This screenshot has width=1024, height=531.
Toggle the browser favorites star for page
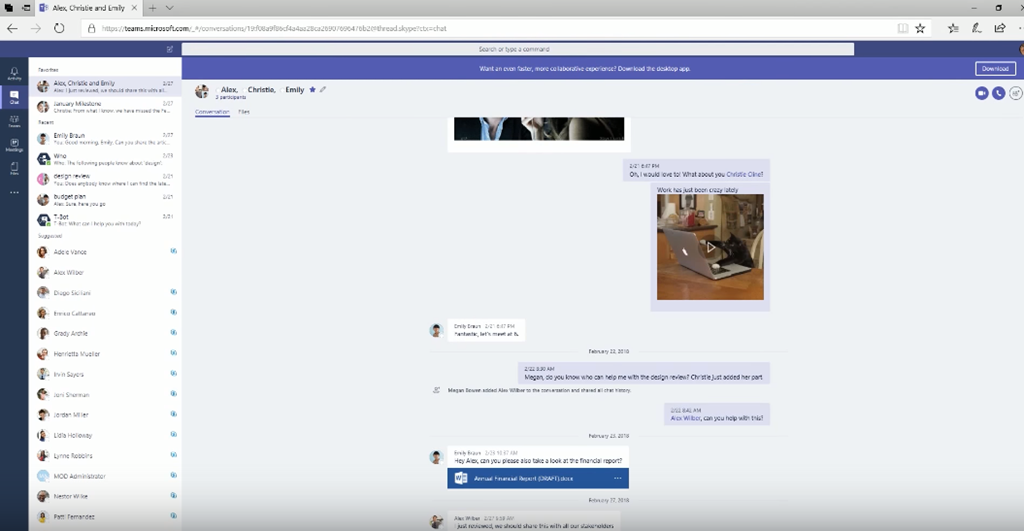coord(920,28)
